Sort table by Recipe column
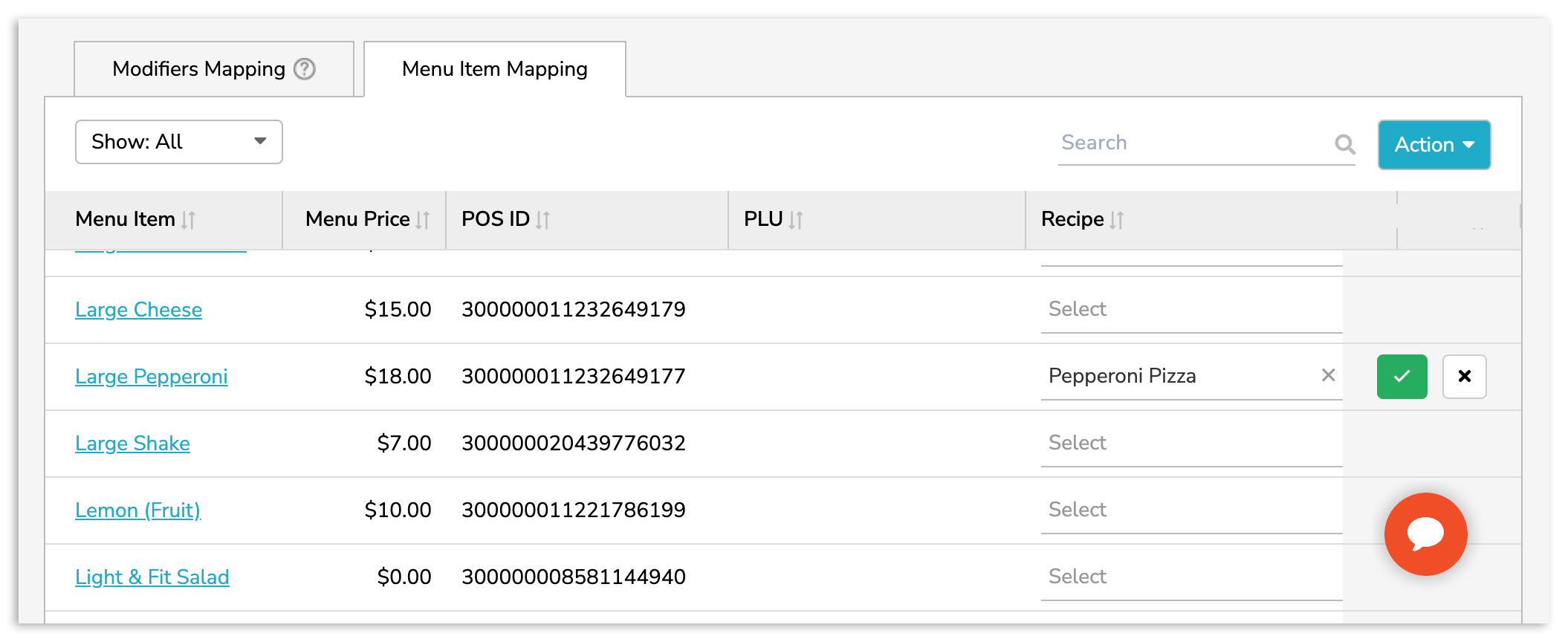Screen dimensions: 1568x642 [x=1116, y=220]
